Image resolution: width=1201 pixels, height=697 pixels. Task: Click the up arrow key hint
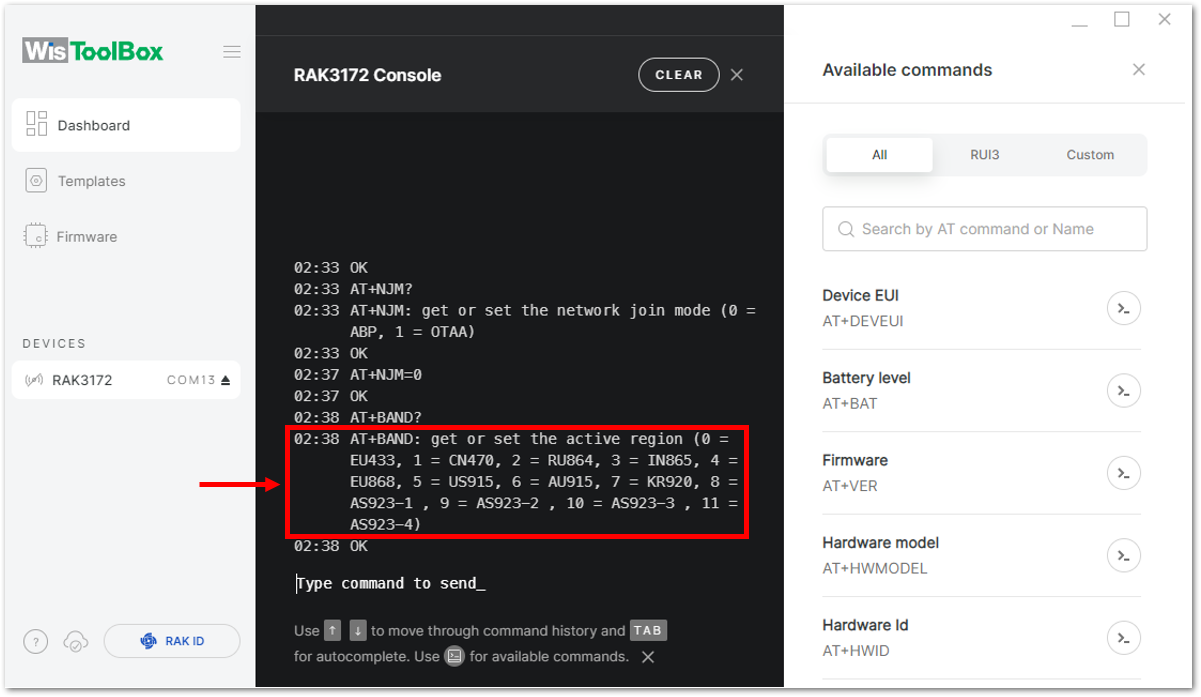(x=332, y=631)
